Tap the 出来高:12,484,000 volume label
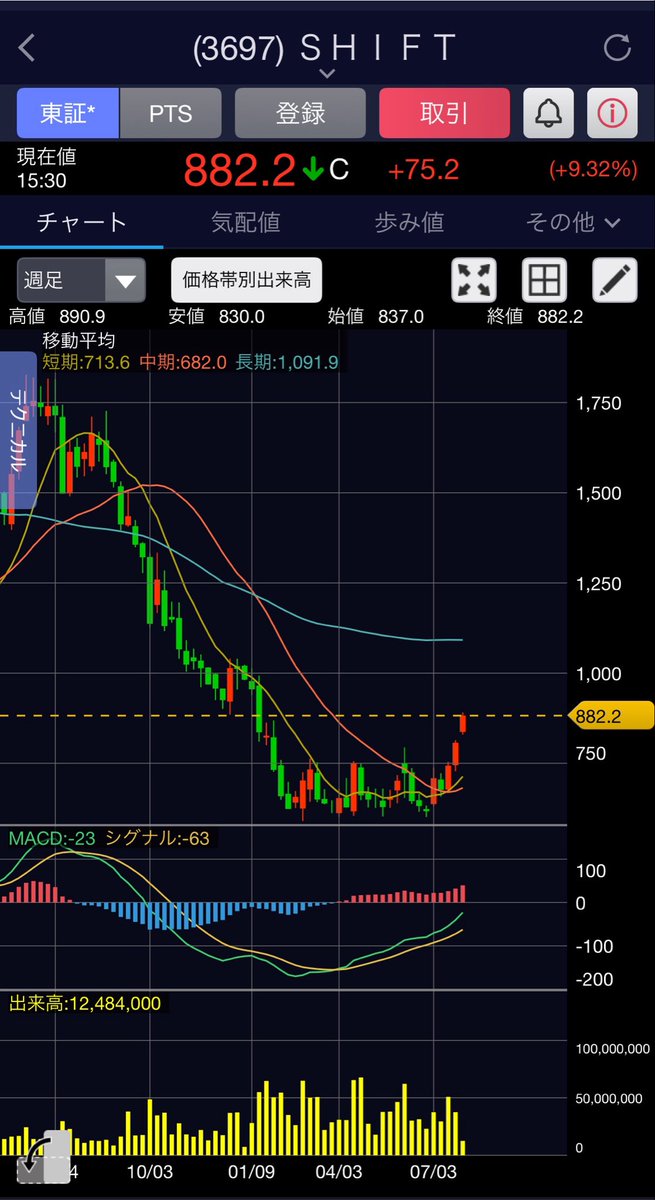Screen dimensions: 655x1200 tap(85, 1003)
